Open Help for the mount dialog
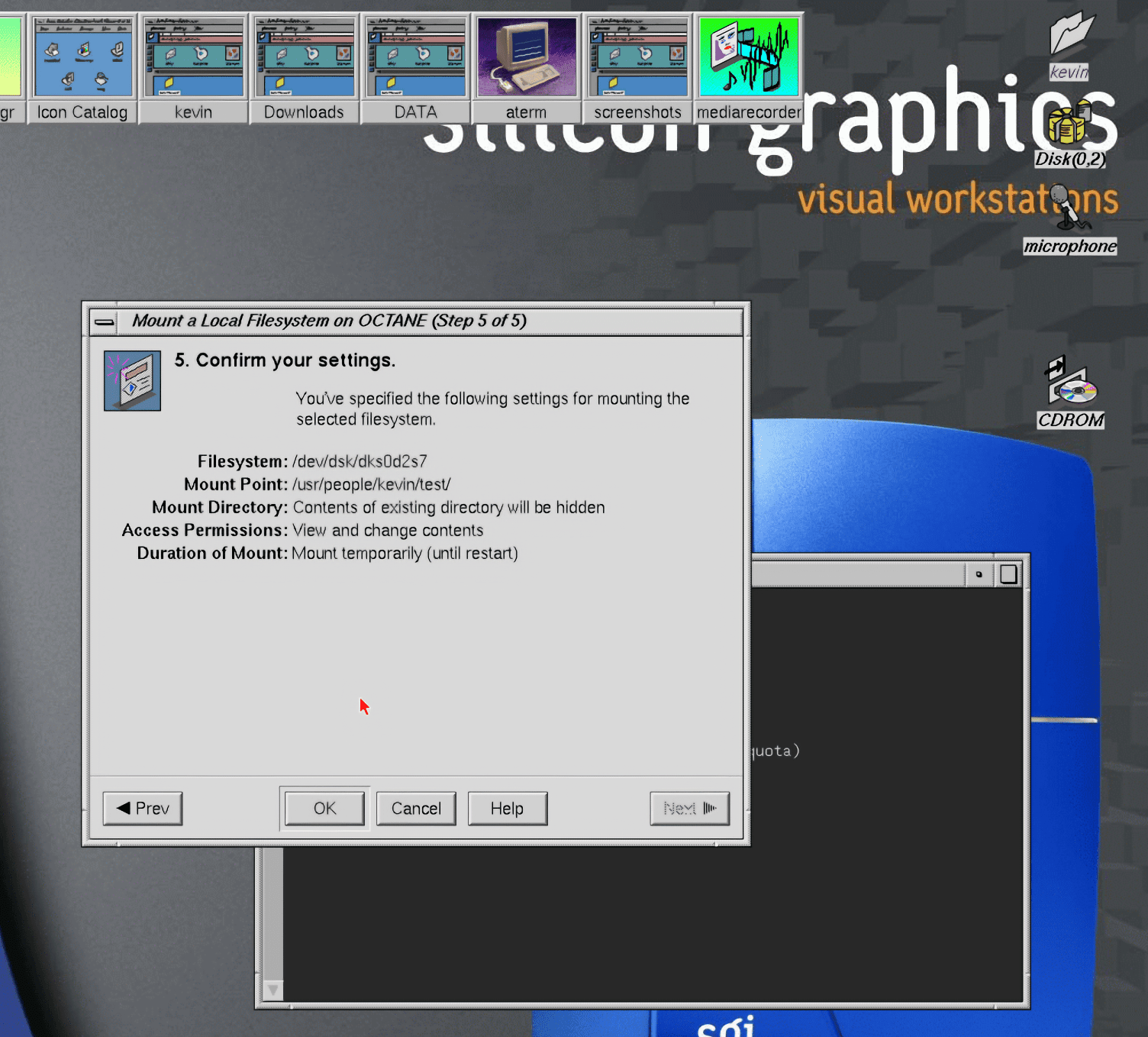The image size is (1148, 1037). tap(508, 808)
